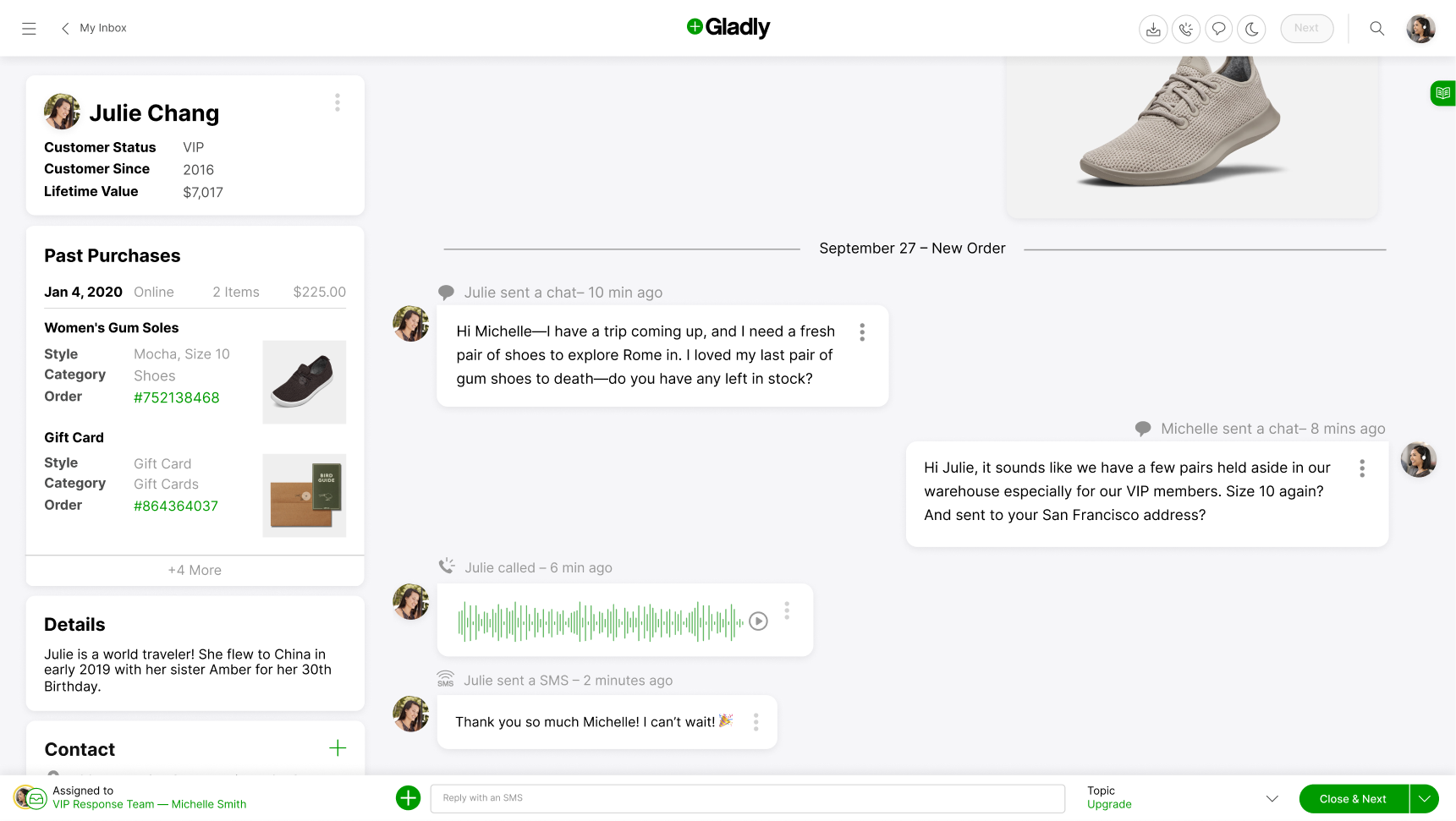Expand the Close & Next arrow dropdown
This screenshot has height=821, width=1456.
(1424, 799)
